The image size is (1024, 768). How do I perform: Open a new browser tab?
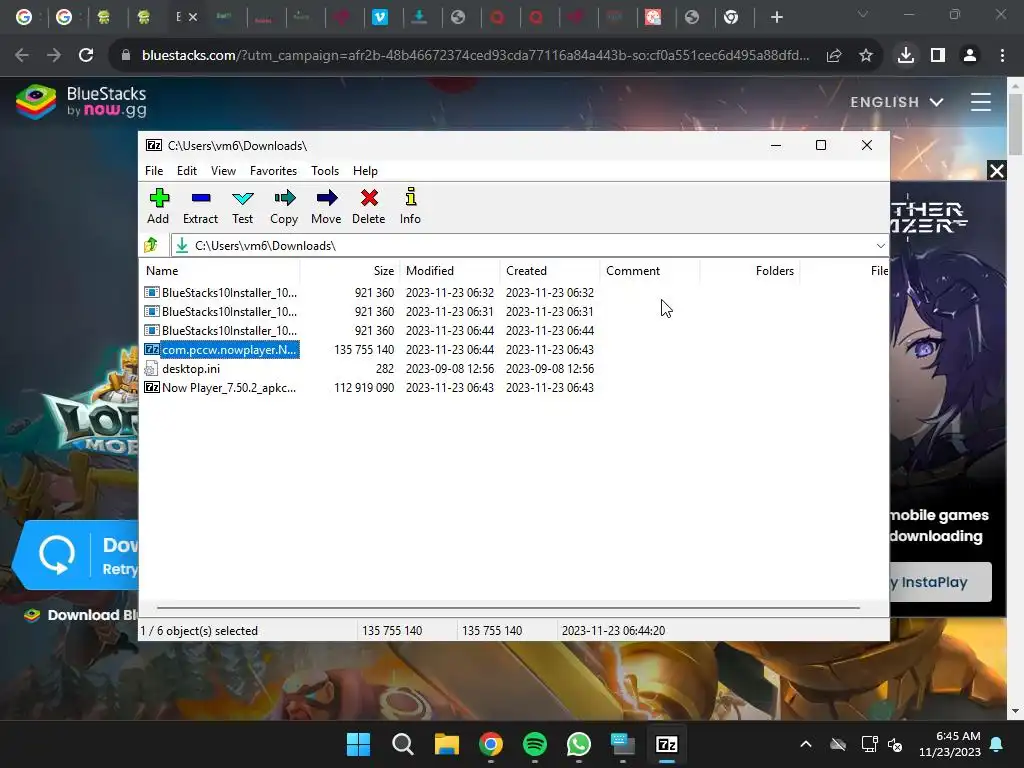776,17
